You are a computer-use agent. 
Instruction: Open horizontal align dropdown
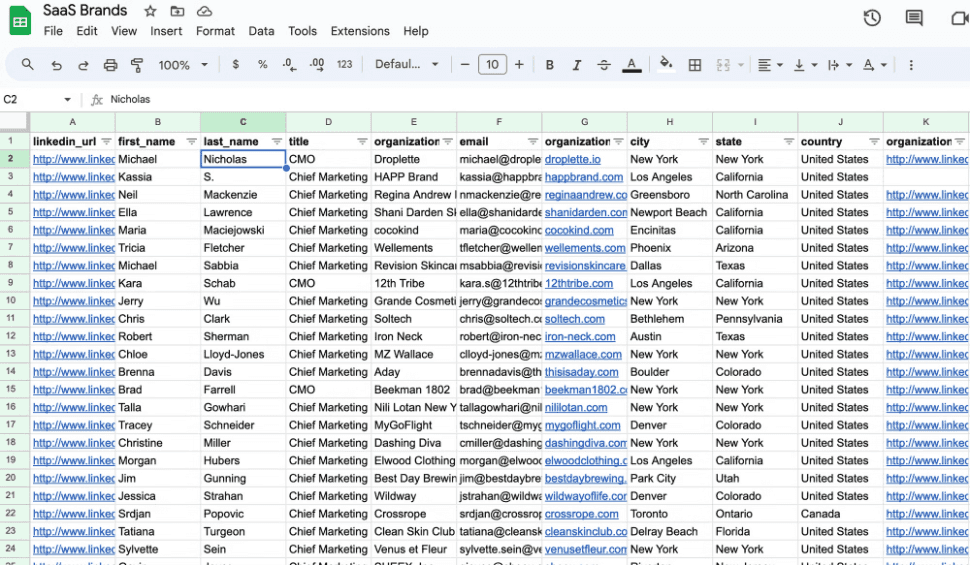point(770,65)
